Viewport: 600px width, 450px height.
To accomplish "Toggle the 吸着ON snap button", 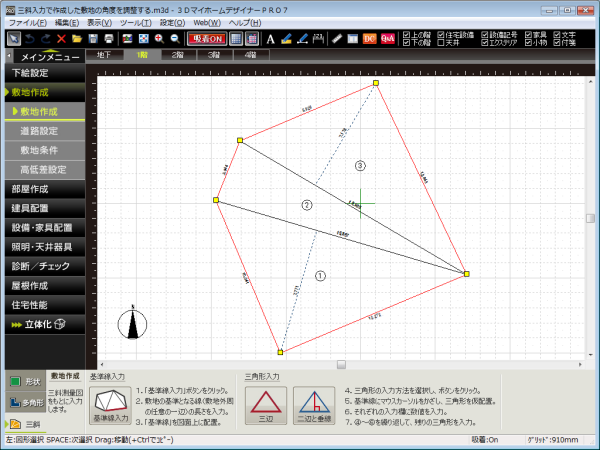I will click(x=206, y=38).
